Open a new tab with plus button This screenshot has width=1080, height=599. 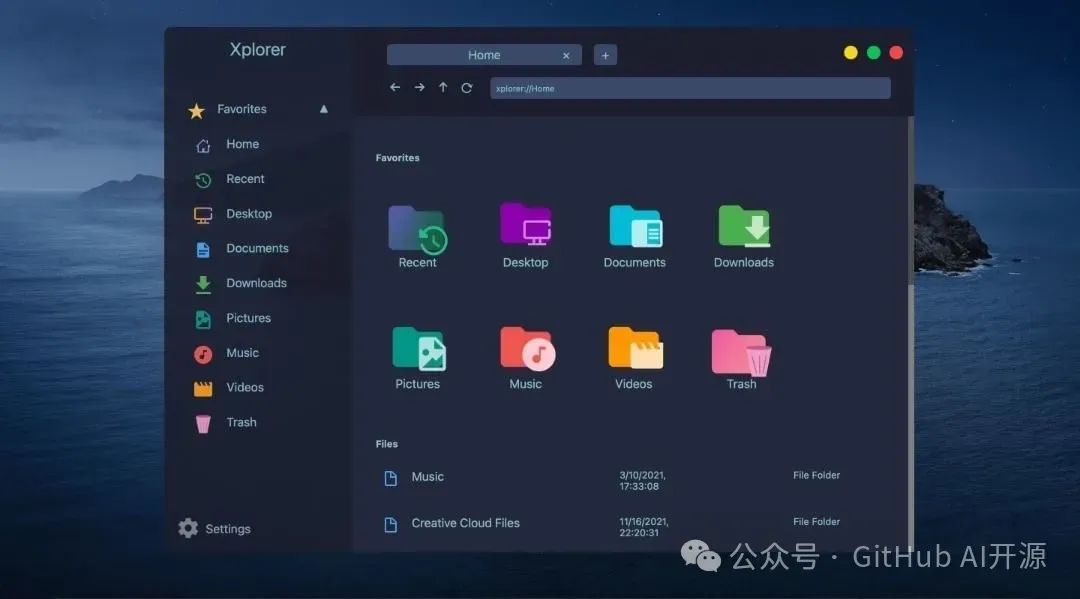coord(605,55)
